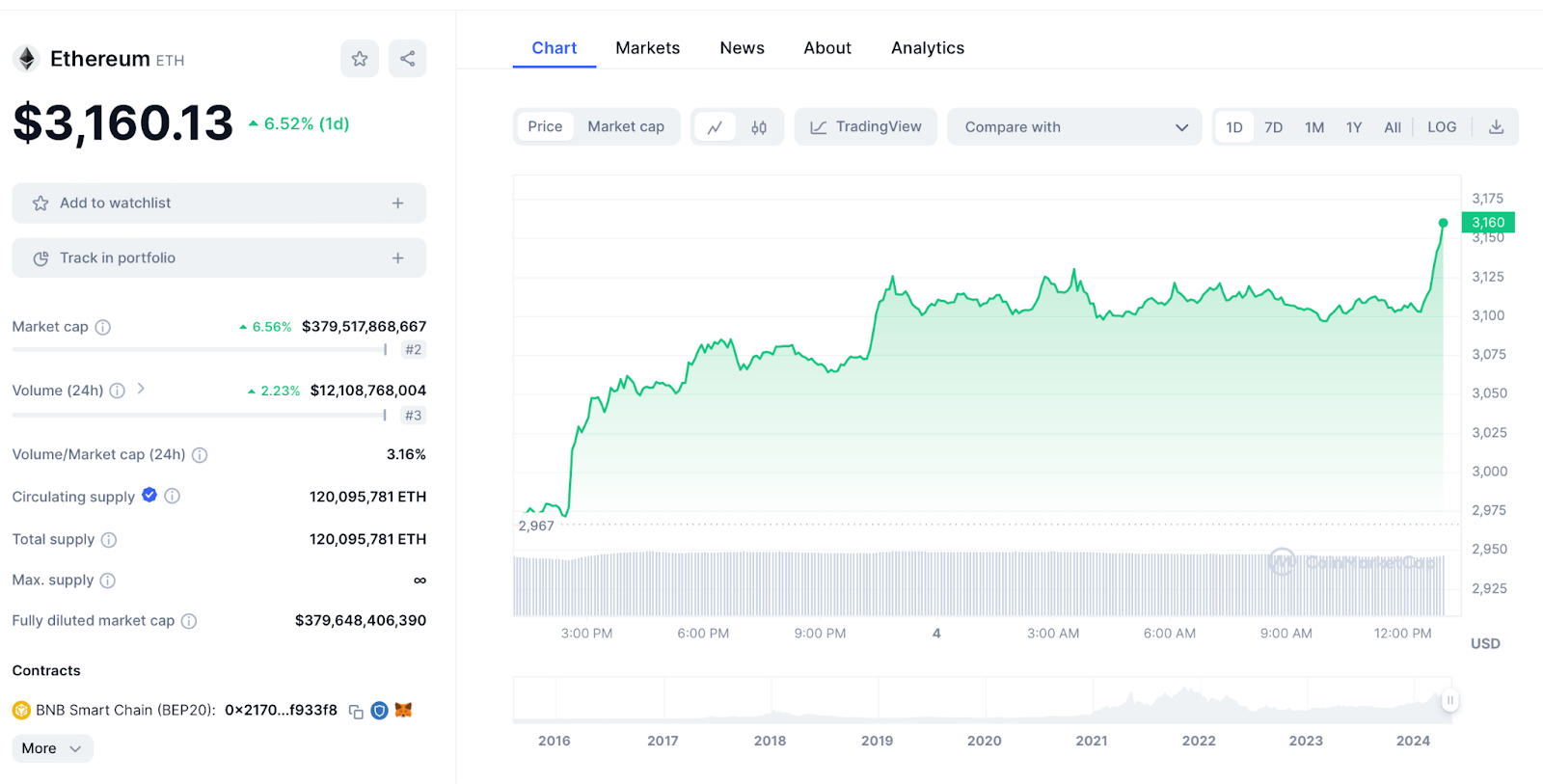Click the plus icon in Track in portfolio
The height and width of the screenshot is (784, 1543).
pyautogui.click(x=397, y=258)
